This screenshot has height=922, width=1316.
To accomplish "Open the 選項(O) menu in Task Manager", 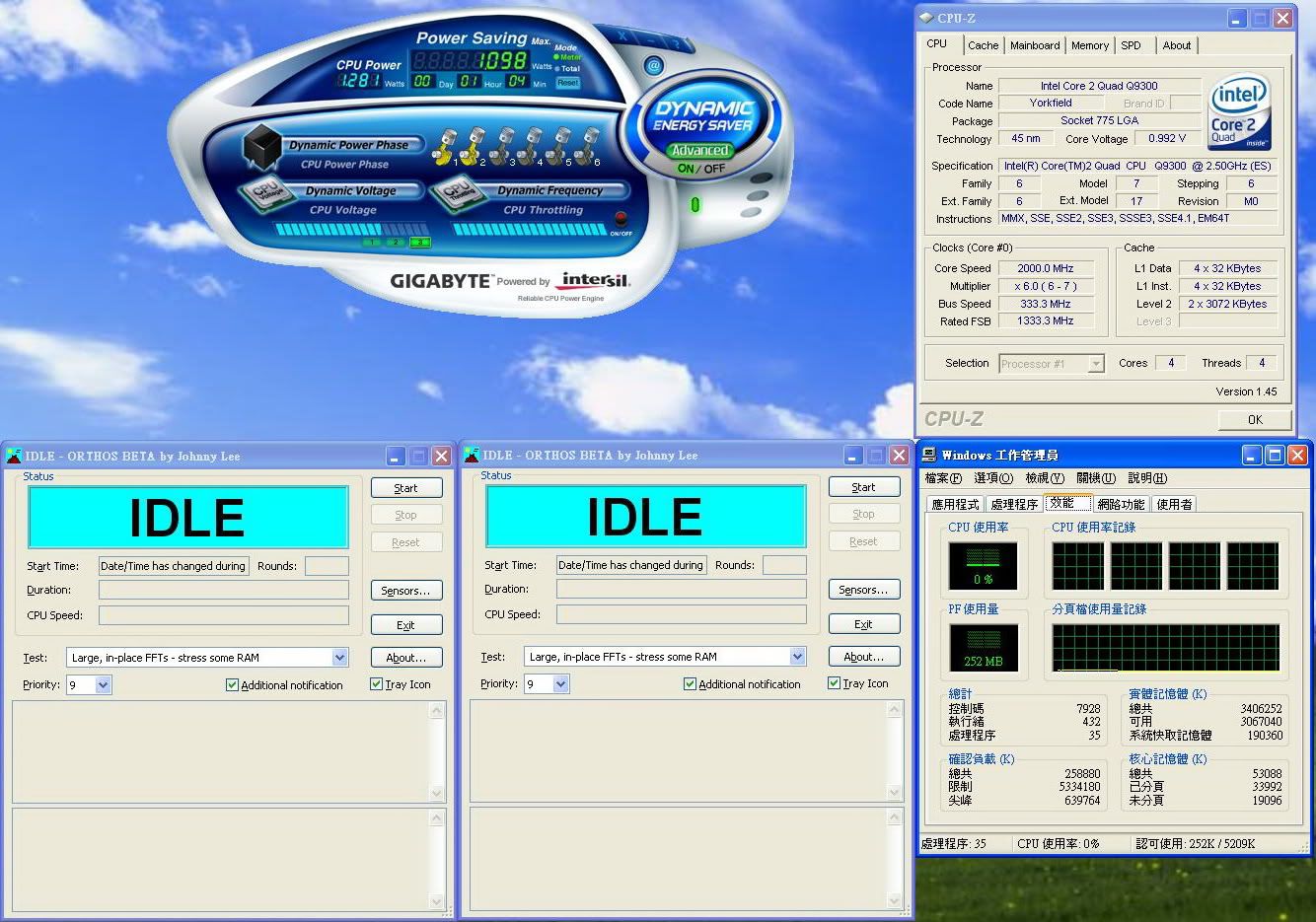I will [x=993, y=478].
